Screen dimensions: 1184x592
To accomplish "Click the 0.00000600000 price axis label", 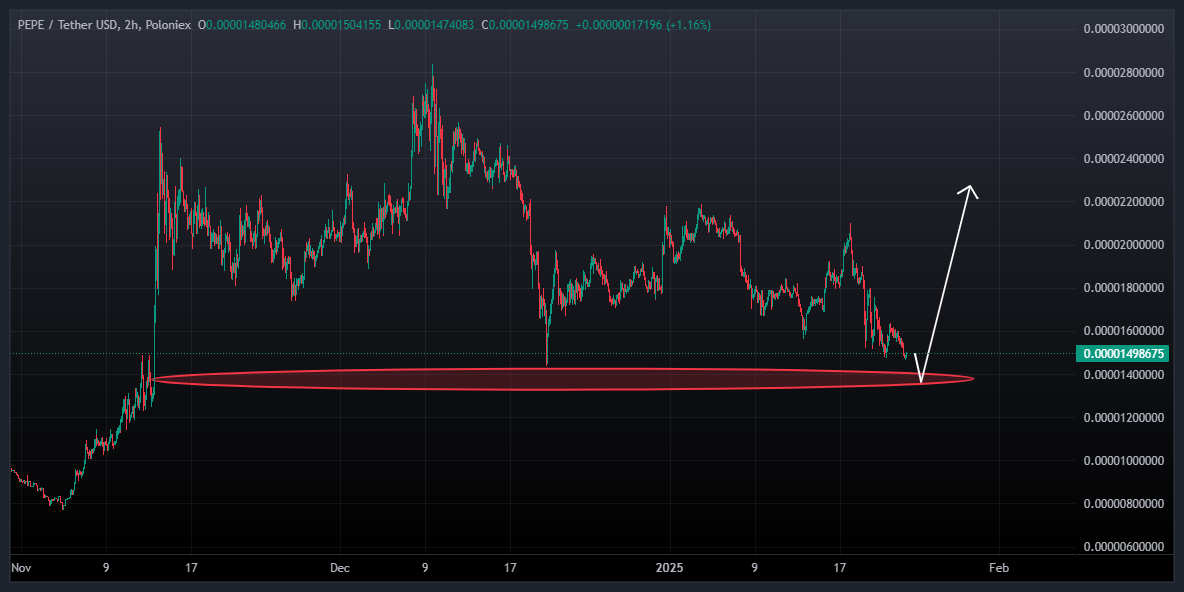I will click(x=1122, y=547).
